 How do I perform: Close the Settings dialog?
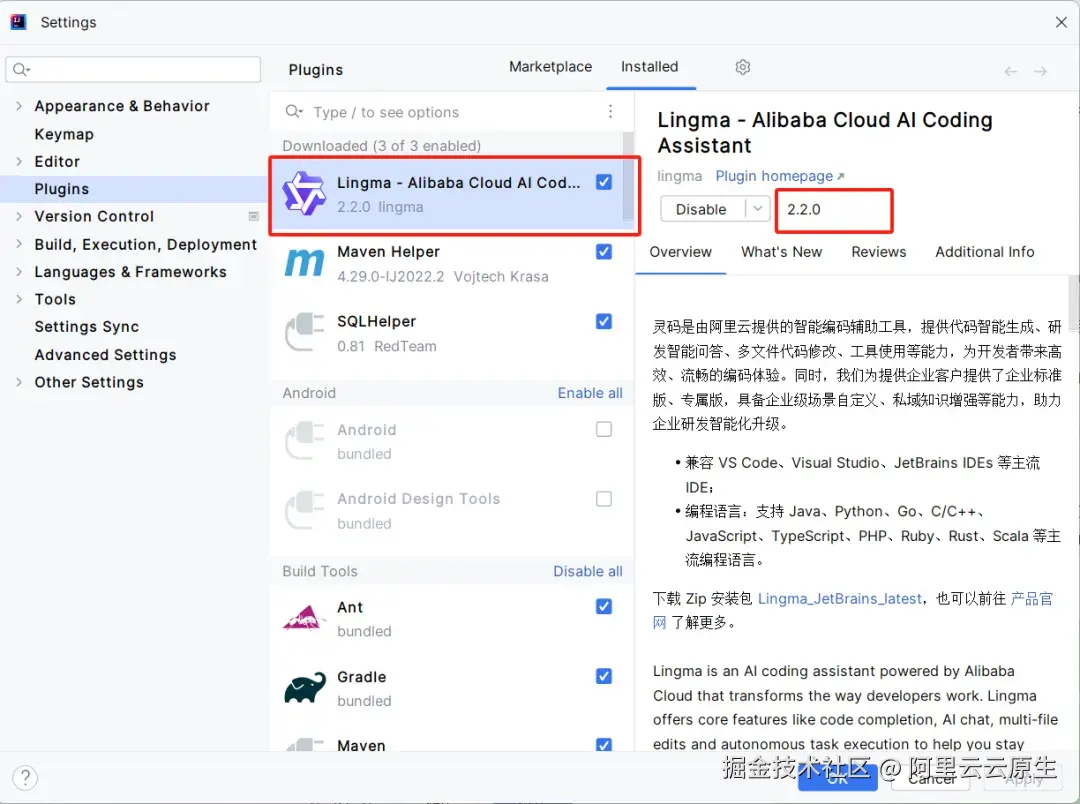point(1061,22)
